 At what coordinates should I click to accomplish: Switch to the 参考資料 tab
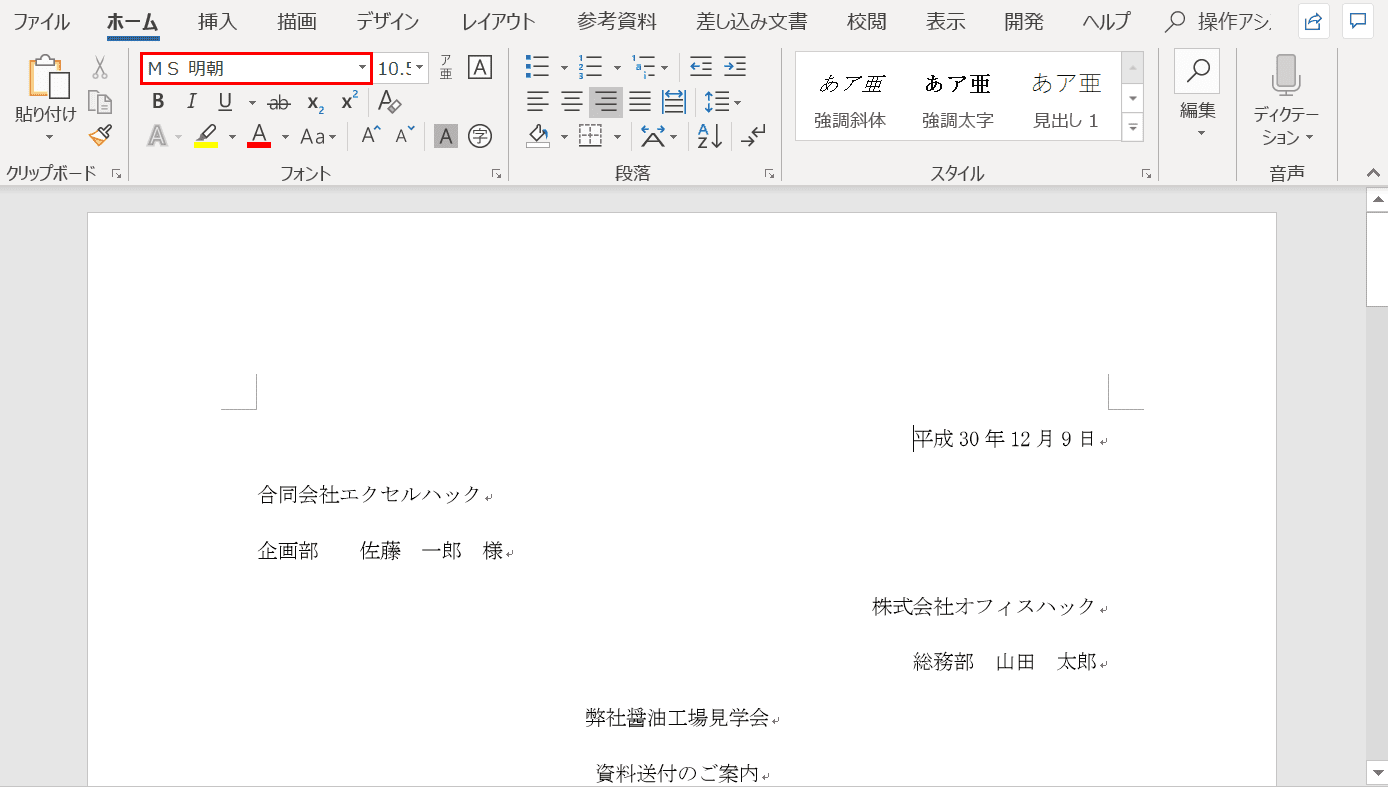coord(617,21)
